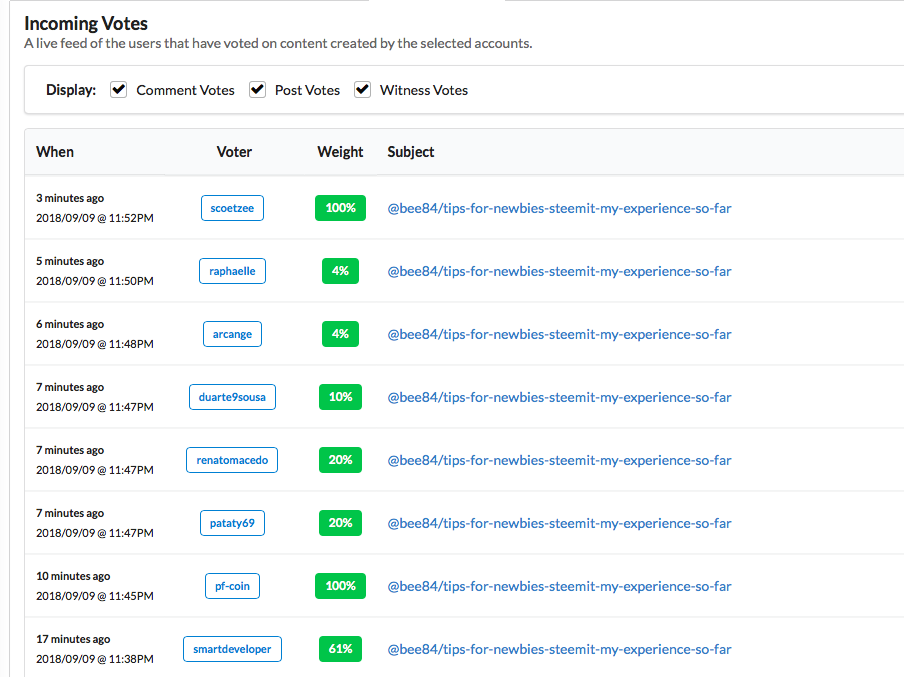Click the When column header
This screenshot has width=904, height=677.
click(x=55, y=152)
